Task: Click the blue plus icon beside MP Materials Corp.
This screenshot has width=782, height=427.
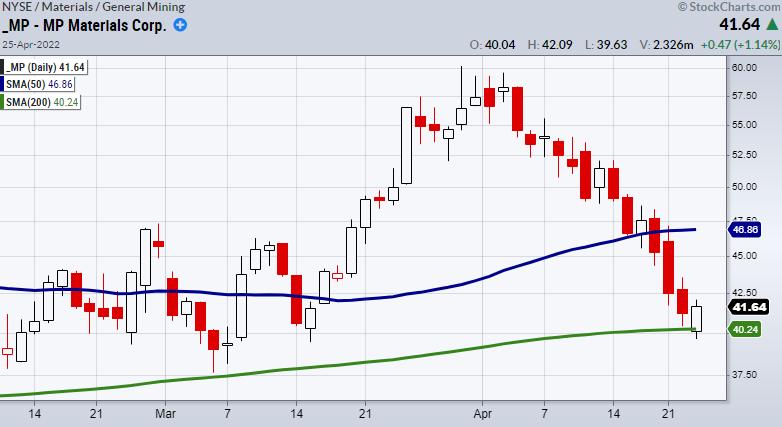Action: click(180, 24)
